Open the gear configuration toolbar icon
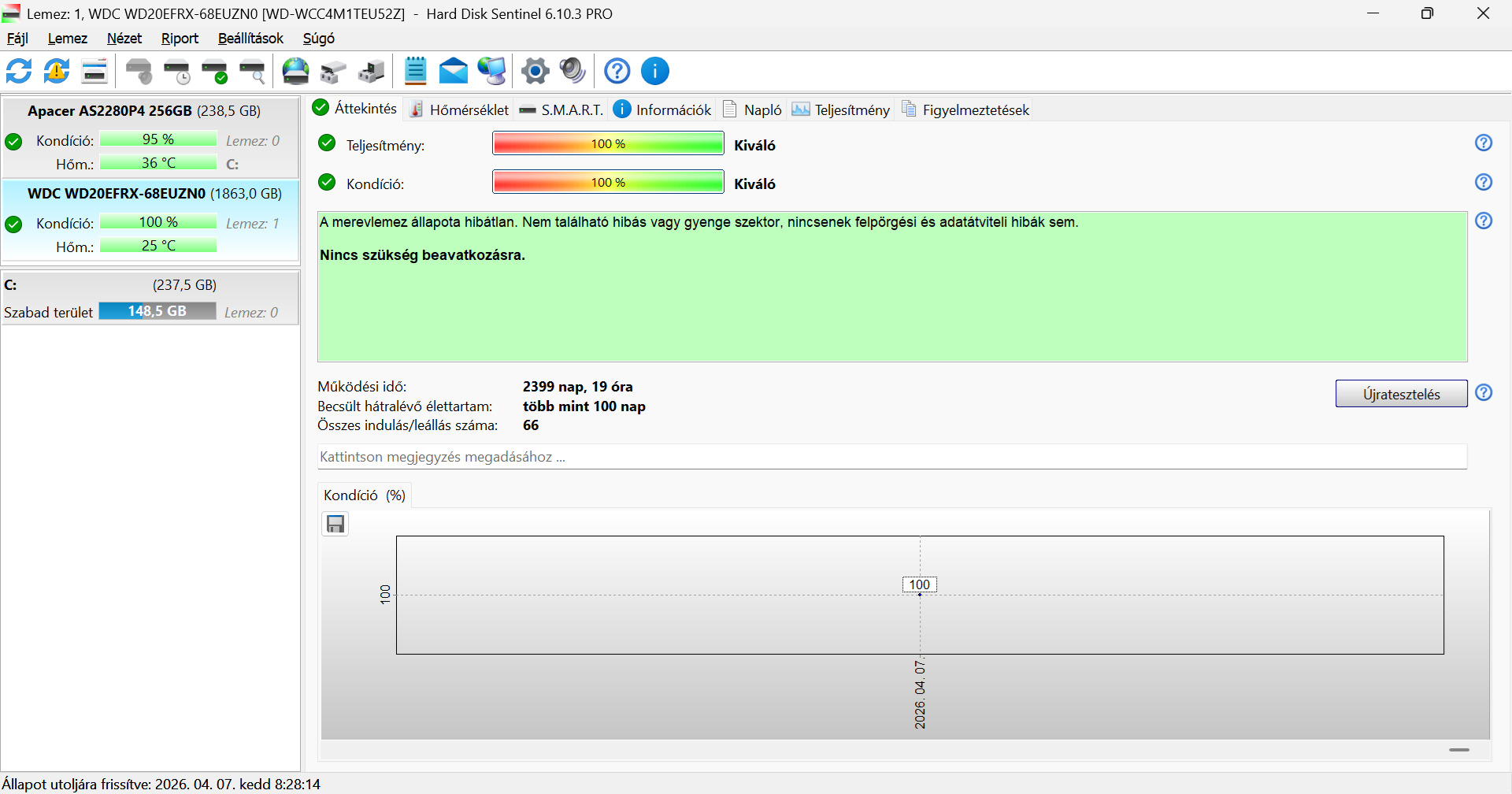The height and width of the screenshot is (794, 1512). [x=535, y=71]
